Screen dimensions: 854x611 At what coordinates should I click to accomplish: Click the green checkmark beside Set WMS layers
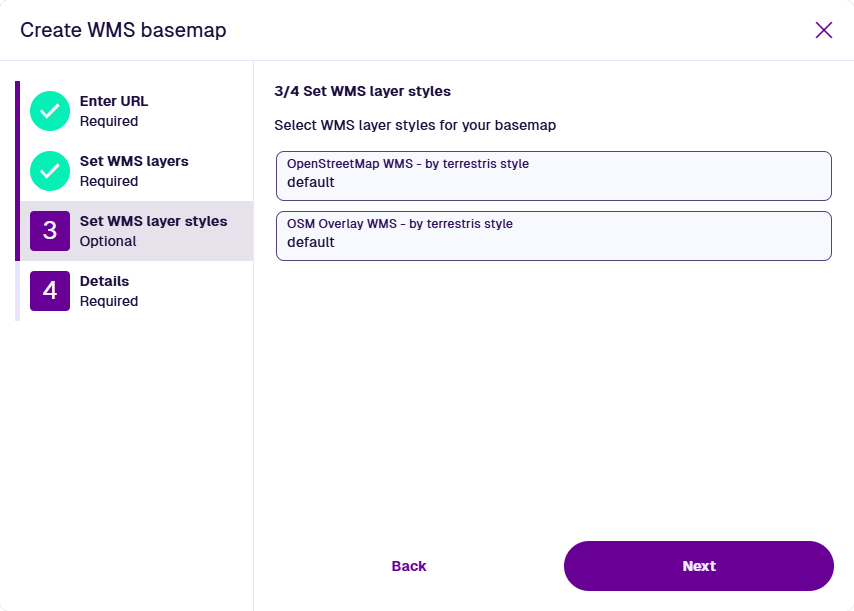point(50,171)
